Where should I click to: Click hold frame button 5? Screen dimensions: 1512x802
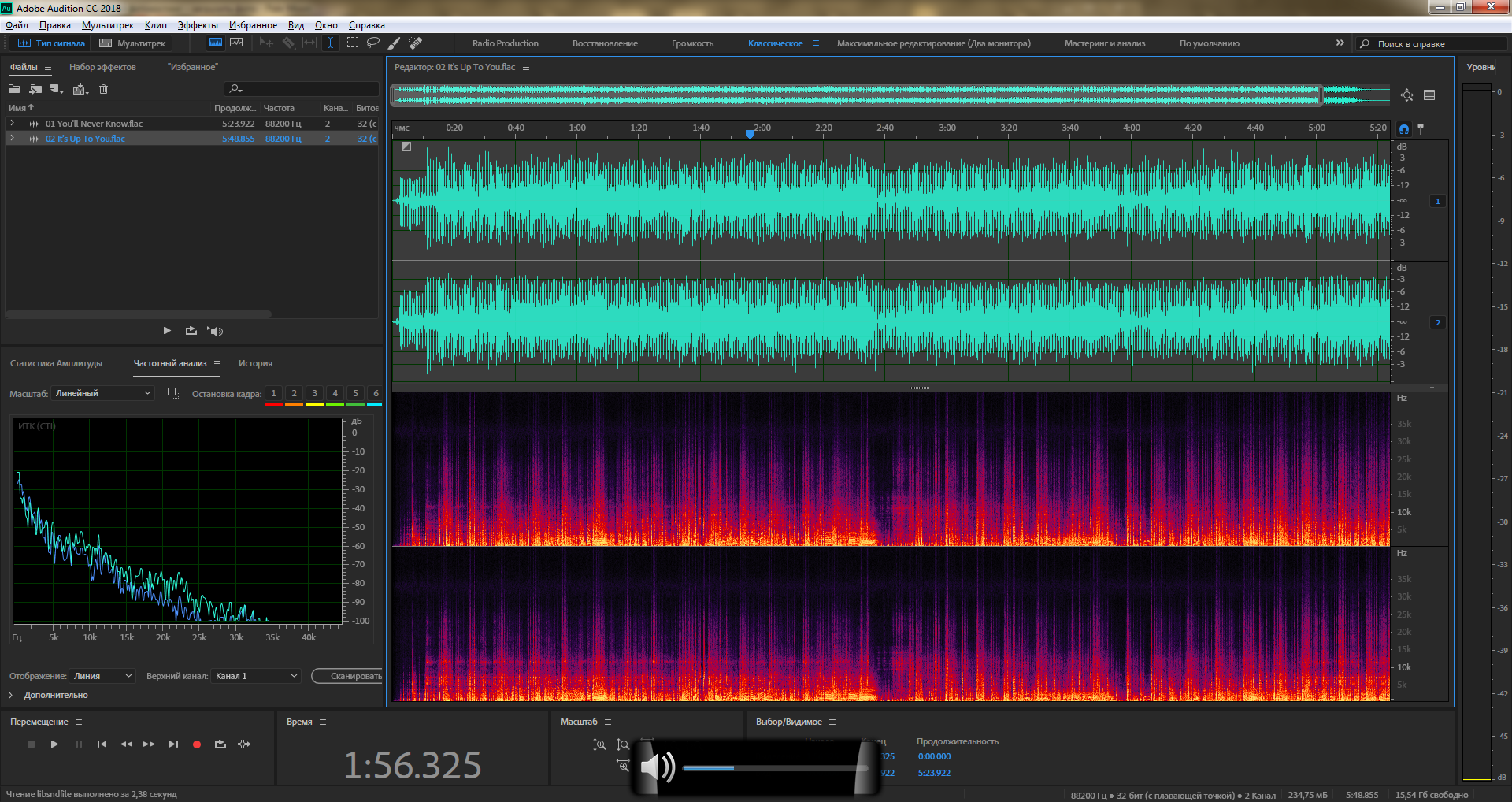[355, 393]
